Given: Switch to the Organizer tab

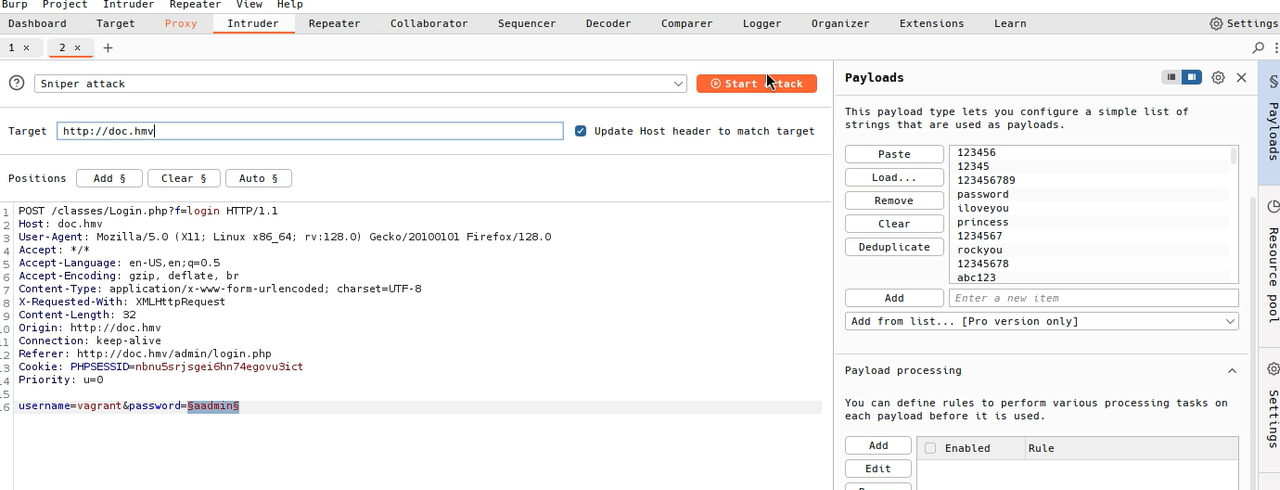Looking at the screenshot, I should pos(840,23).
